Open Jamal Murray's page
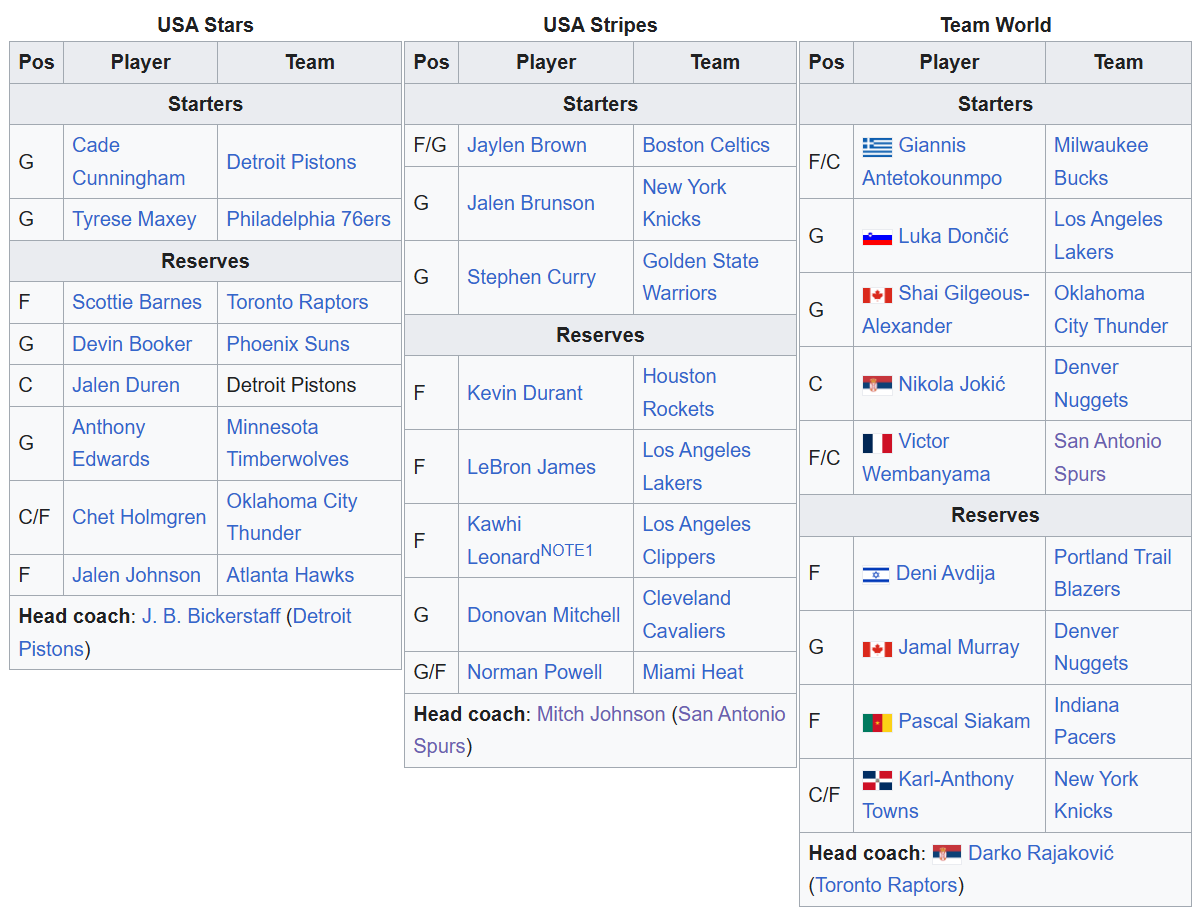The height and width of the screenshot is (916, 1204). pos(958,647)
